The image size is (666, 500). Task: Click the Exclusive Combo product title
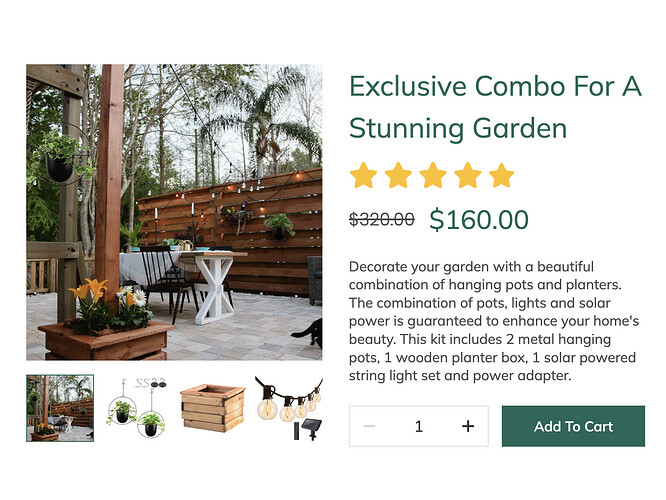click(494, 107)
